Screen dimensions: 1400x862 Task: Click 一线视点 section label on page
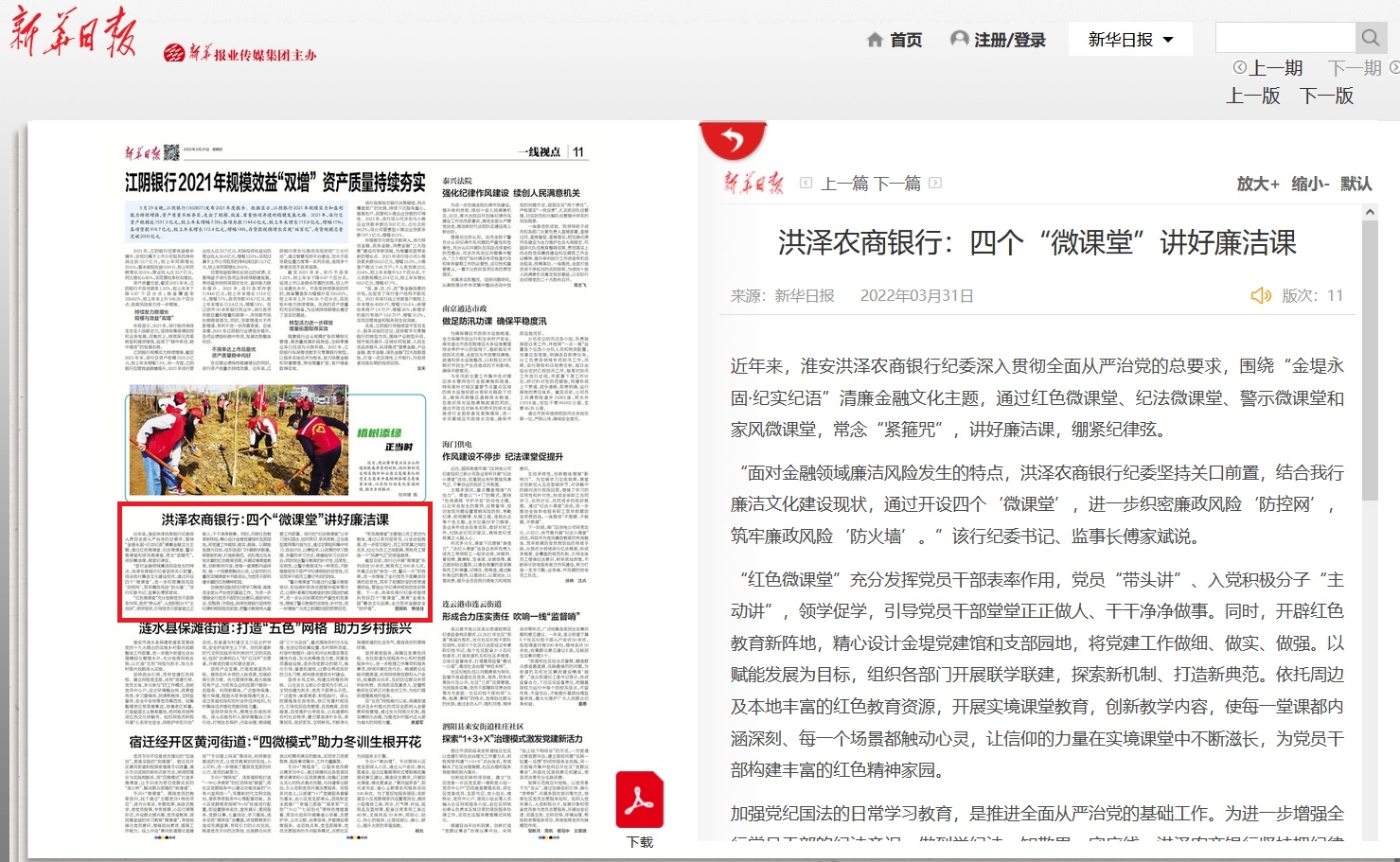pyautogui.click(x=540, y=151)
